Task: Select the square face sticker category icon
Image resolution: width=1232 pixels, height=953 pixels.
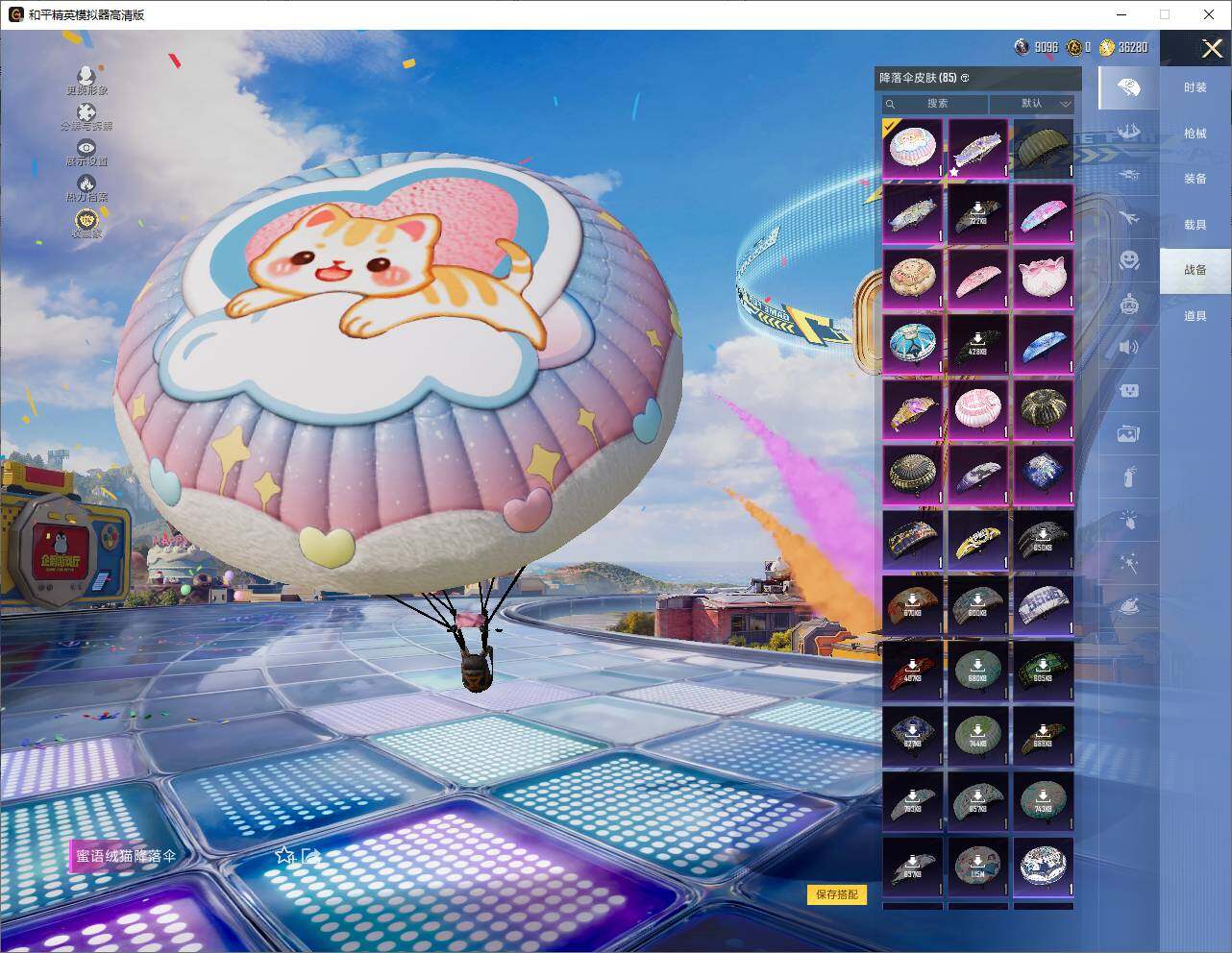Action: pos(1129,390)
